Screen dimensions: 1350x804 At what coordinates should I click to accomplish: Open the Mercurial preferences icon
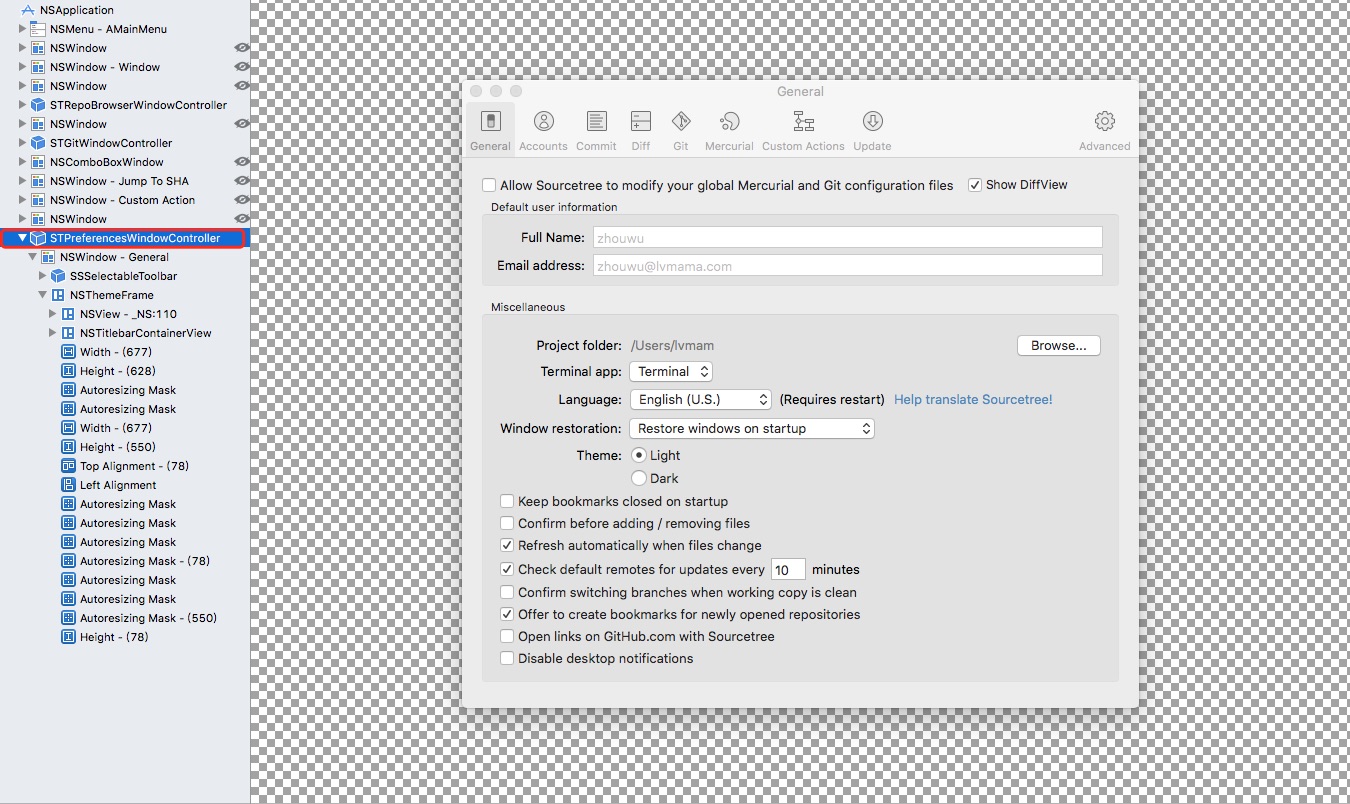point(729,122)
